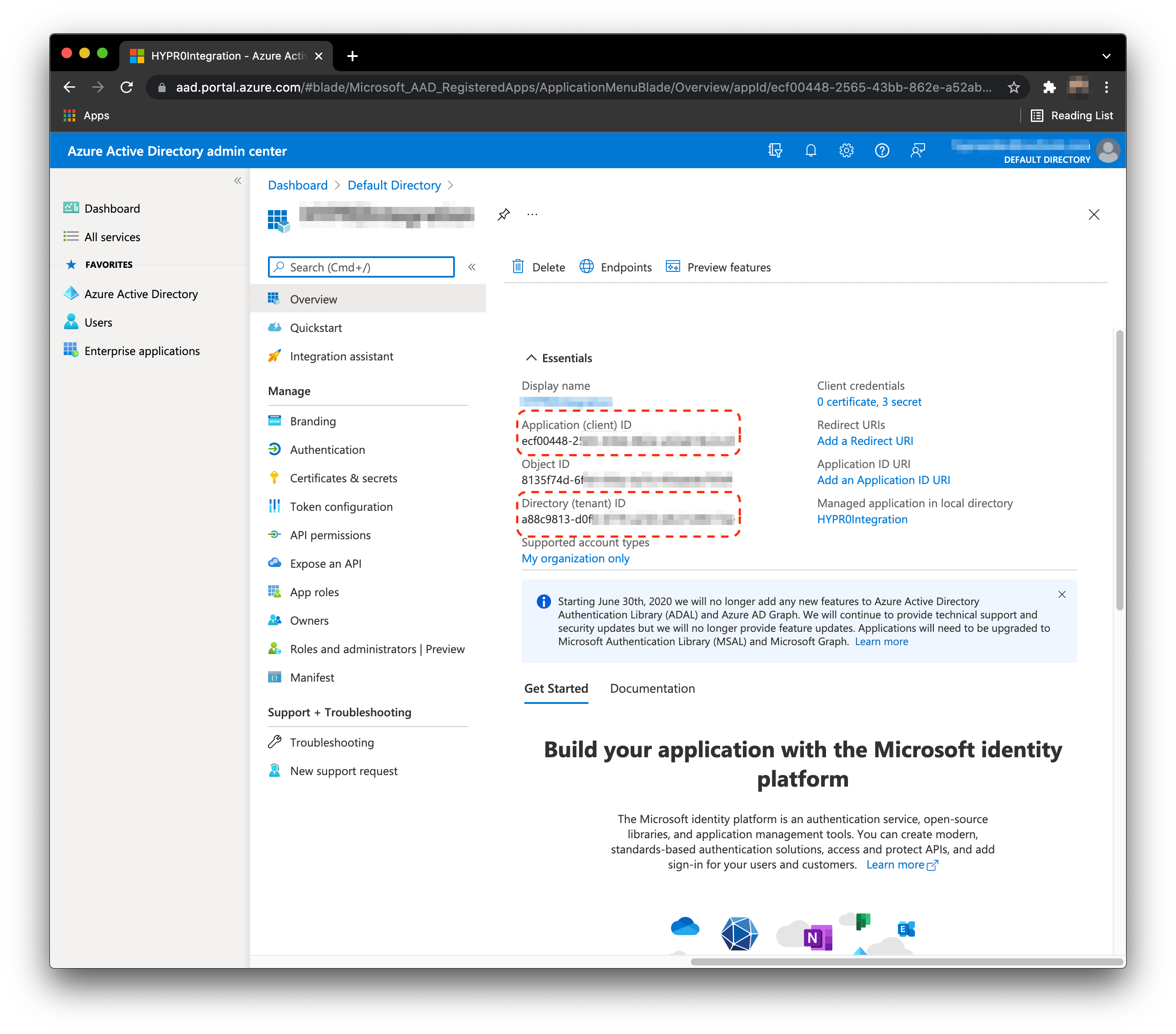Collapse the left favorites sidebar

coord(238,181)
